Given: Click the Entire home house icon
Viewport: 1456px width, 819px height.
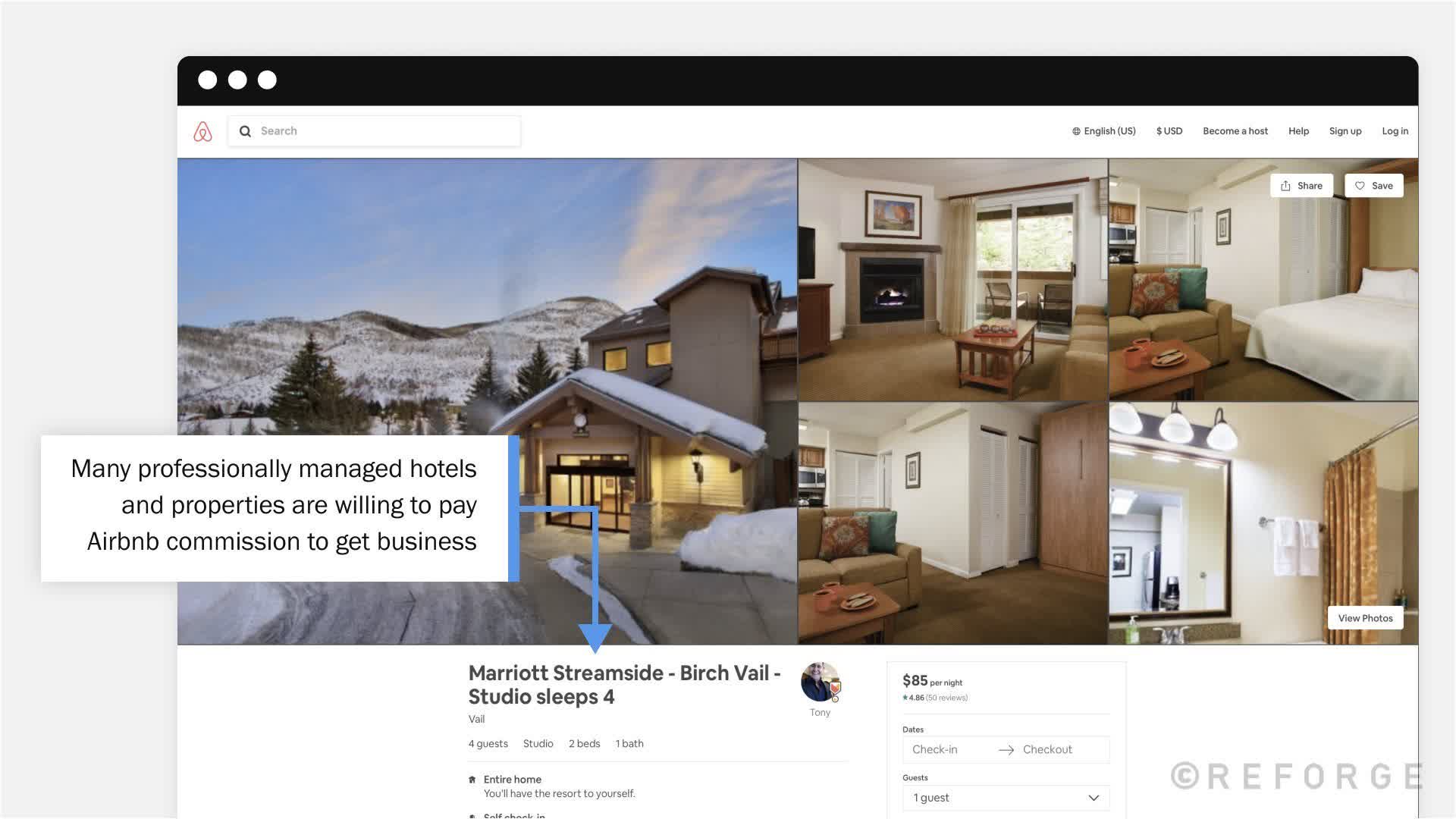Looking at the screenshot, I should 472,780.
